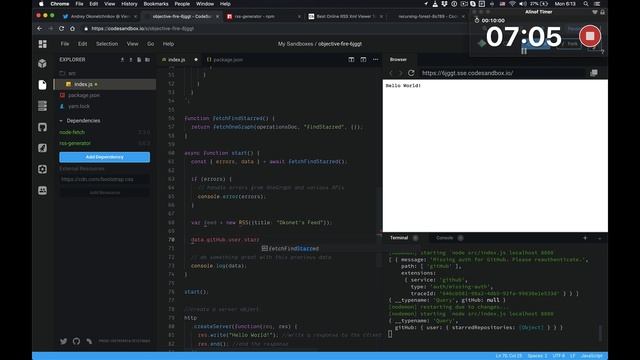Open macOS Spotlight search

pyautogui.click(x=586, y=4)
